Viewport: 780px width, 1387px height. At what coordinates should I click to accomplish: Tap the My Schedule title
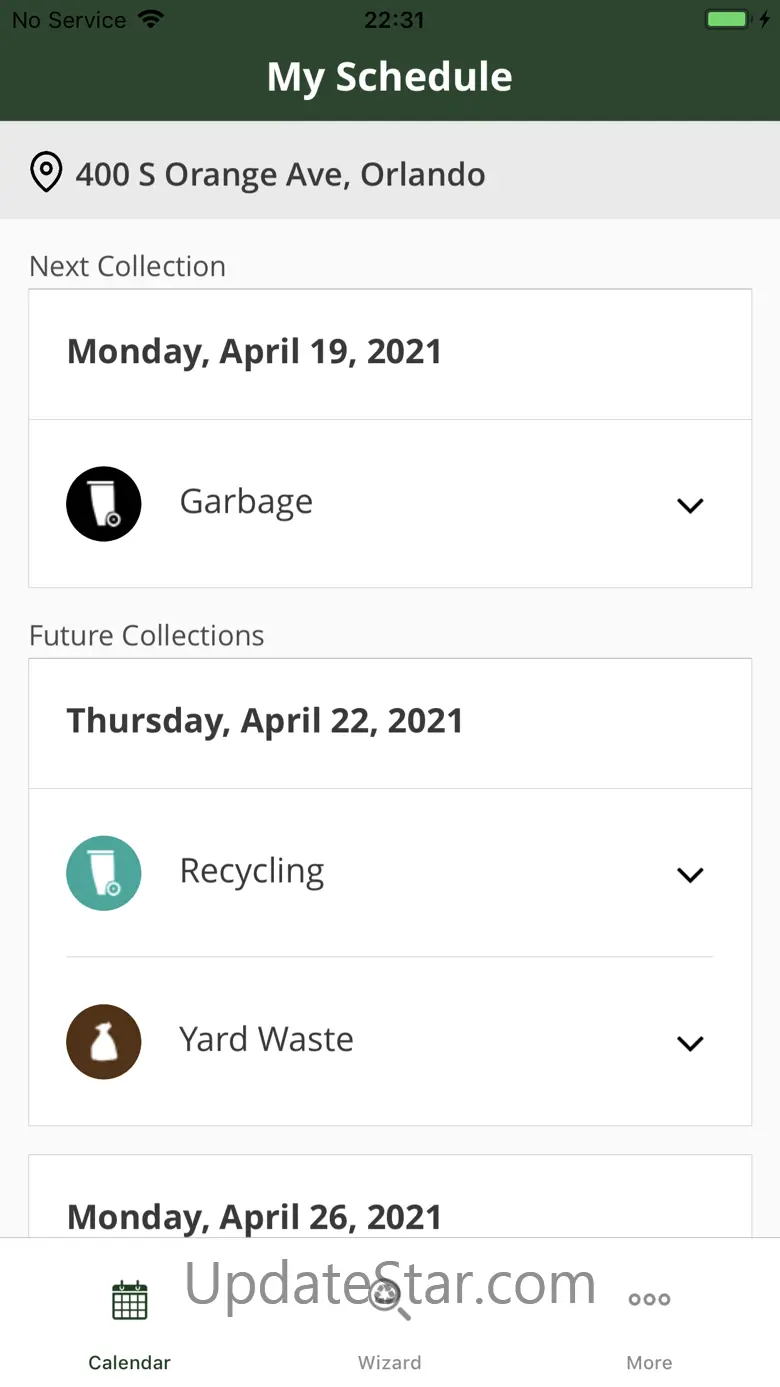coord(389,77)
